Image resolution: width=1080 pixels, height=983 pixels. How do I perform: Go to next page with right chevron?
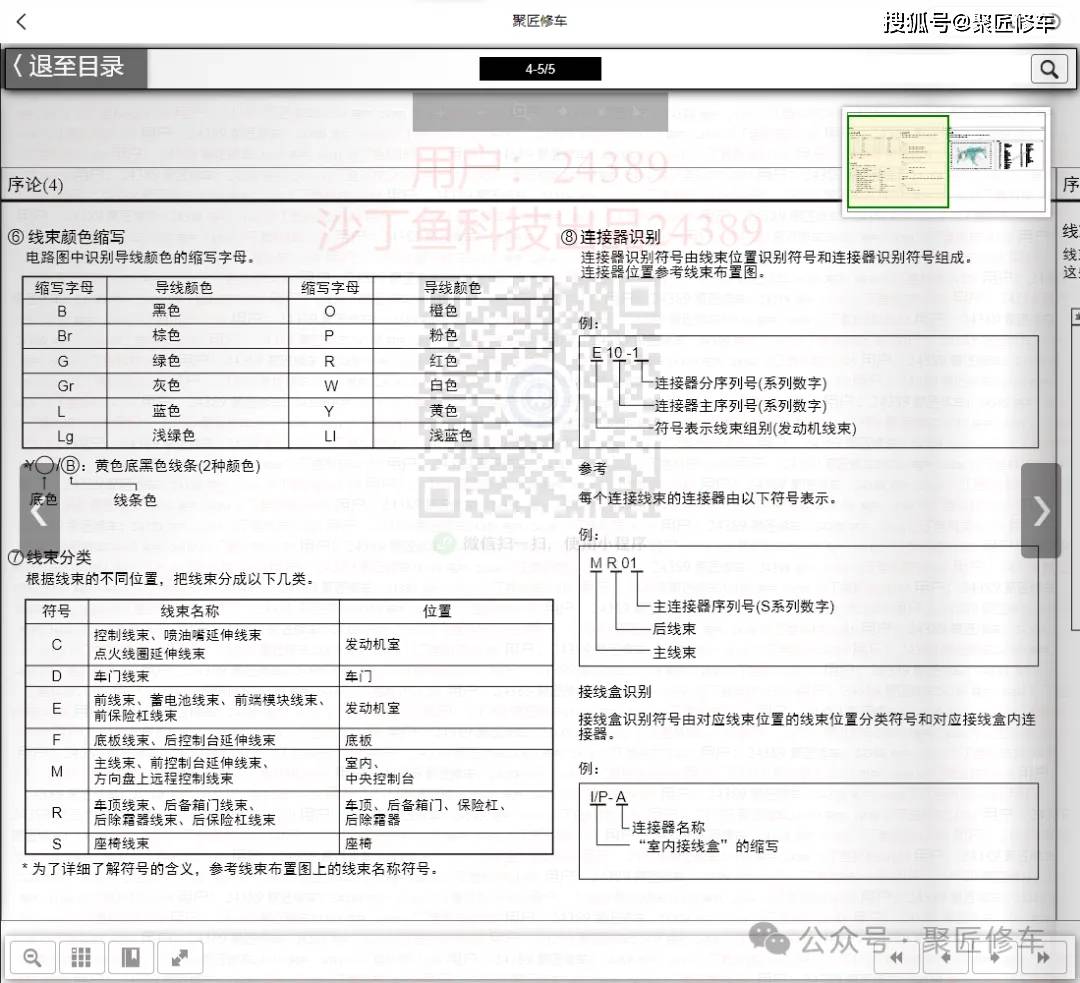point(1041,510)
